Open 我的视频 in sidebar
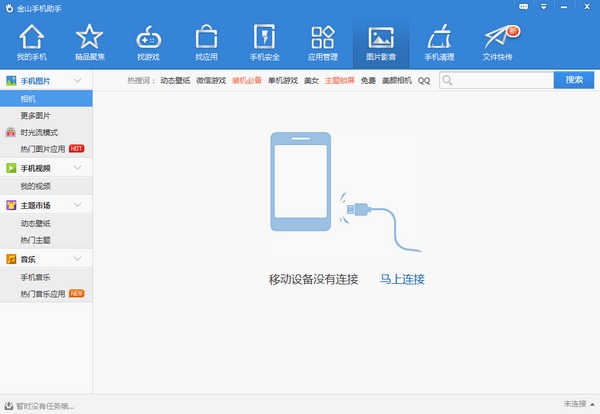 pyautogui.click(x=46, y=186)
